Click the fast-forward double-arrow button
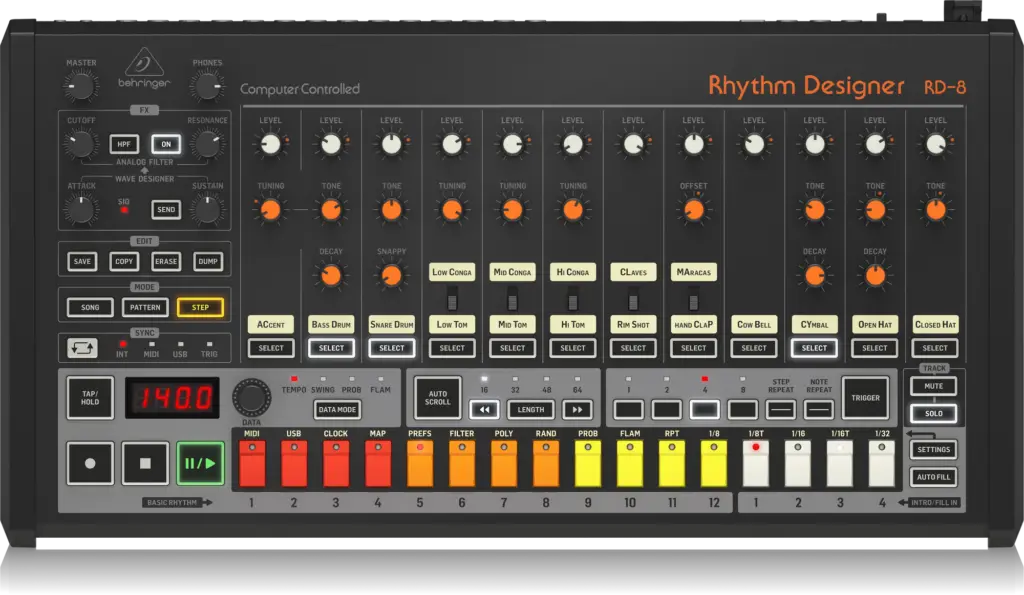 click(577, 410)
